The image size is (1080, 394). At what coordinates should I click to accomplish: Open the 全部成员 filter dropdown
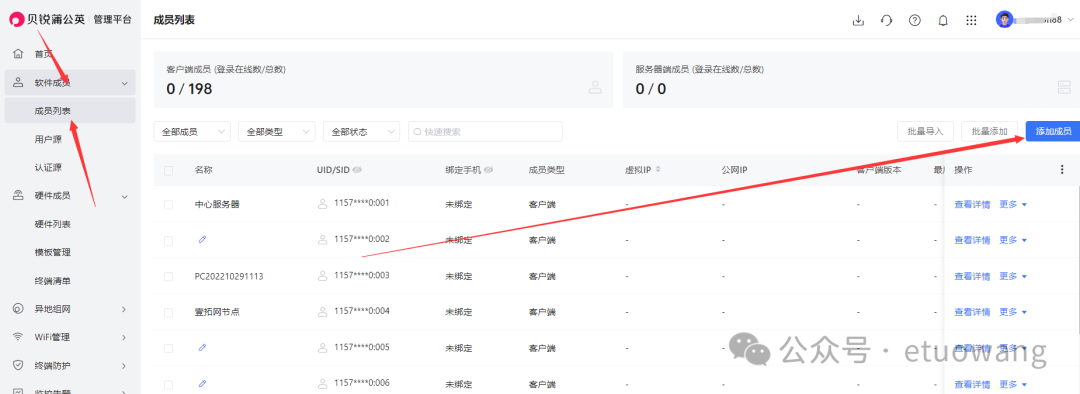[x=192, y=132]
